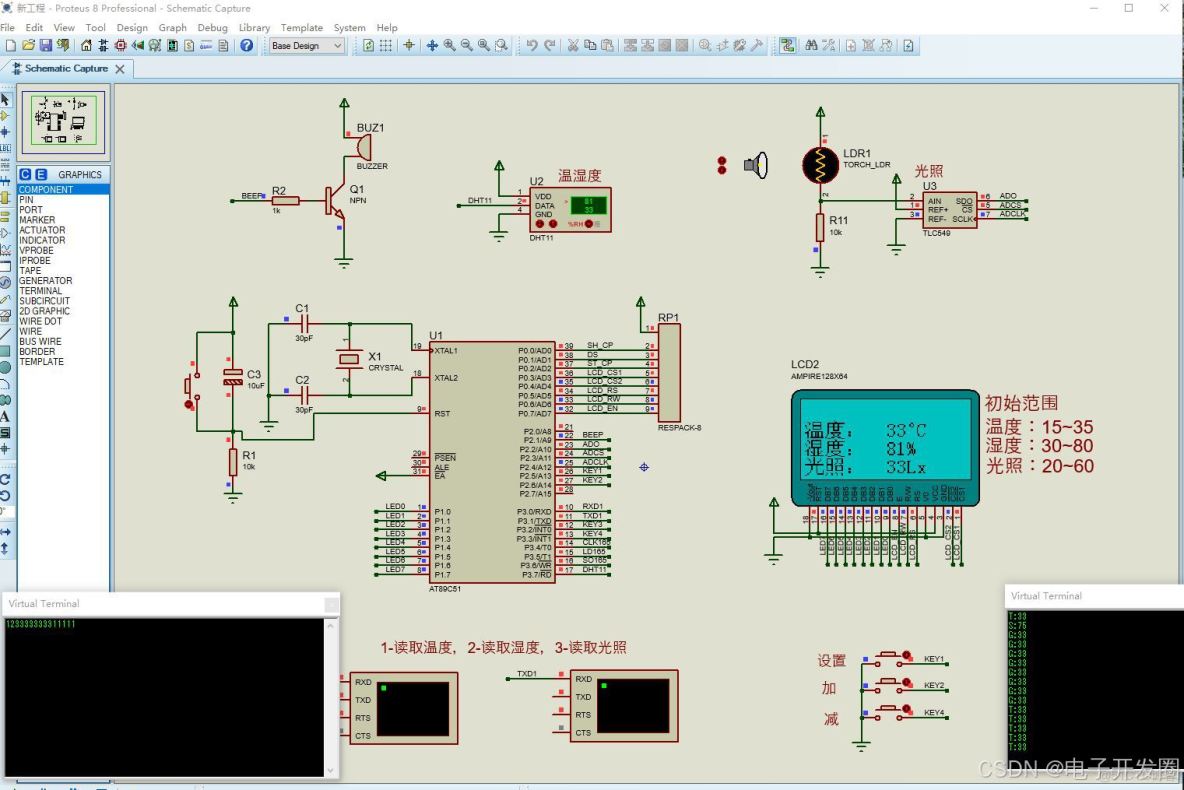The height and width of the screenshot is (790, 1184).
Task: Click the Save Project icon
Action: pos(46,46)
